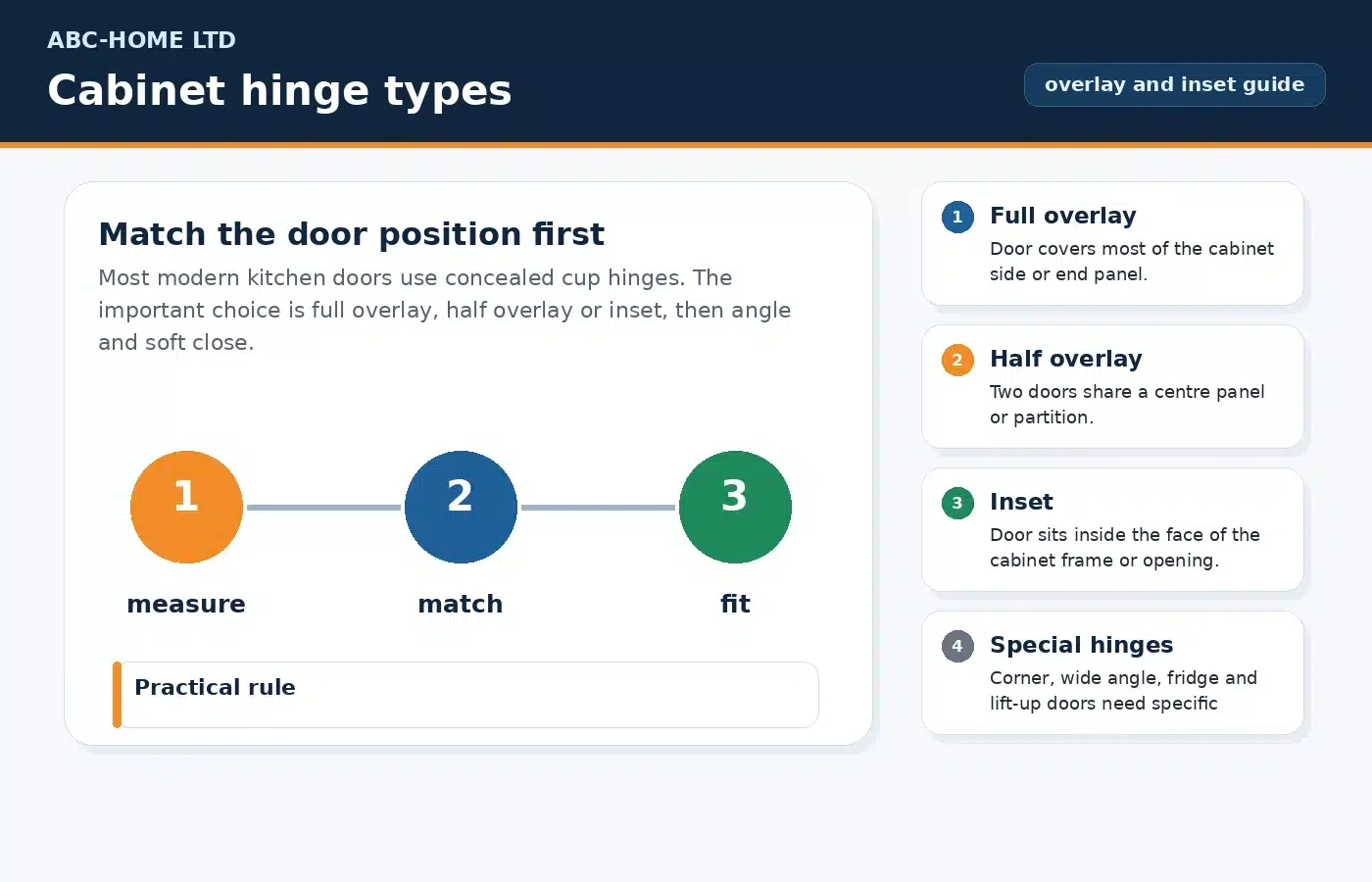The width and height of the screenshot is (1372, 882).
Task: Click the blue number 1 badge beside Full overlay
Action: (x=957, y=217)
